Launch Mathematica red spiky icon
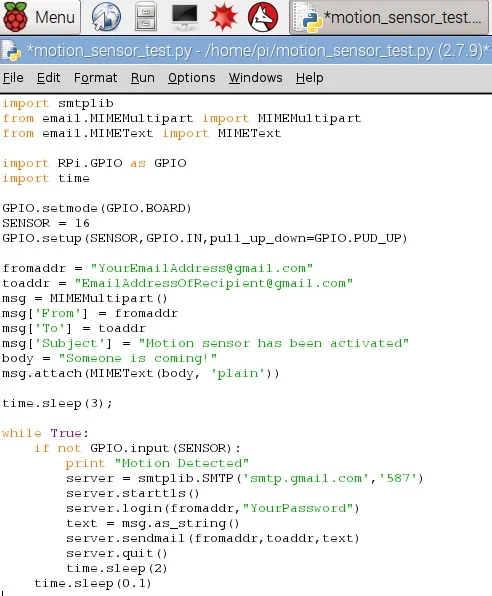 point(224,17)
